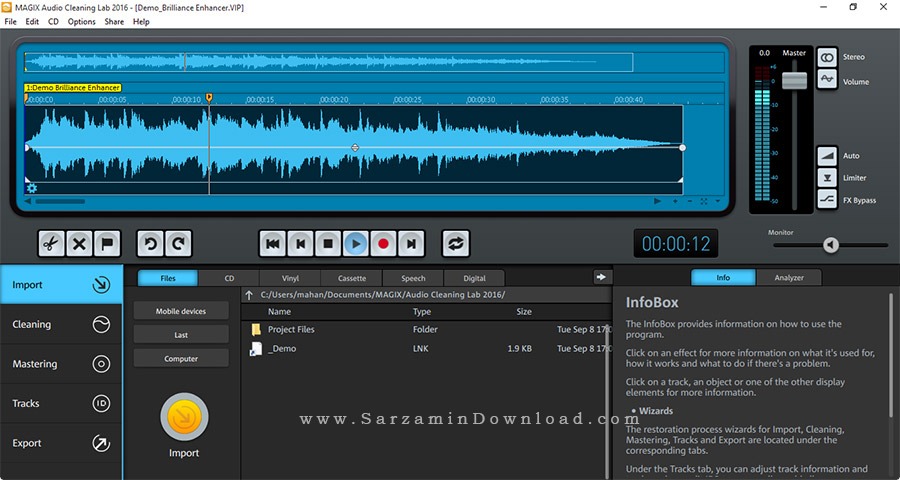Image resolution: width=900 pixels, height=480 pixels.
Task: Set a marker with the flag button
Action: pos(107,244)
